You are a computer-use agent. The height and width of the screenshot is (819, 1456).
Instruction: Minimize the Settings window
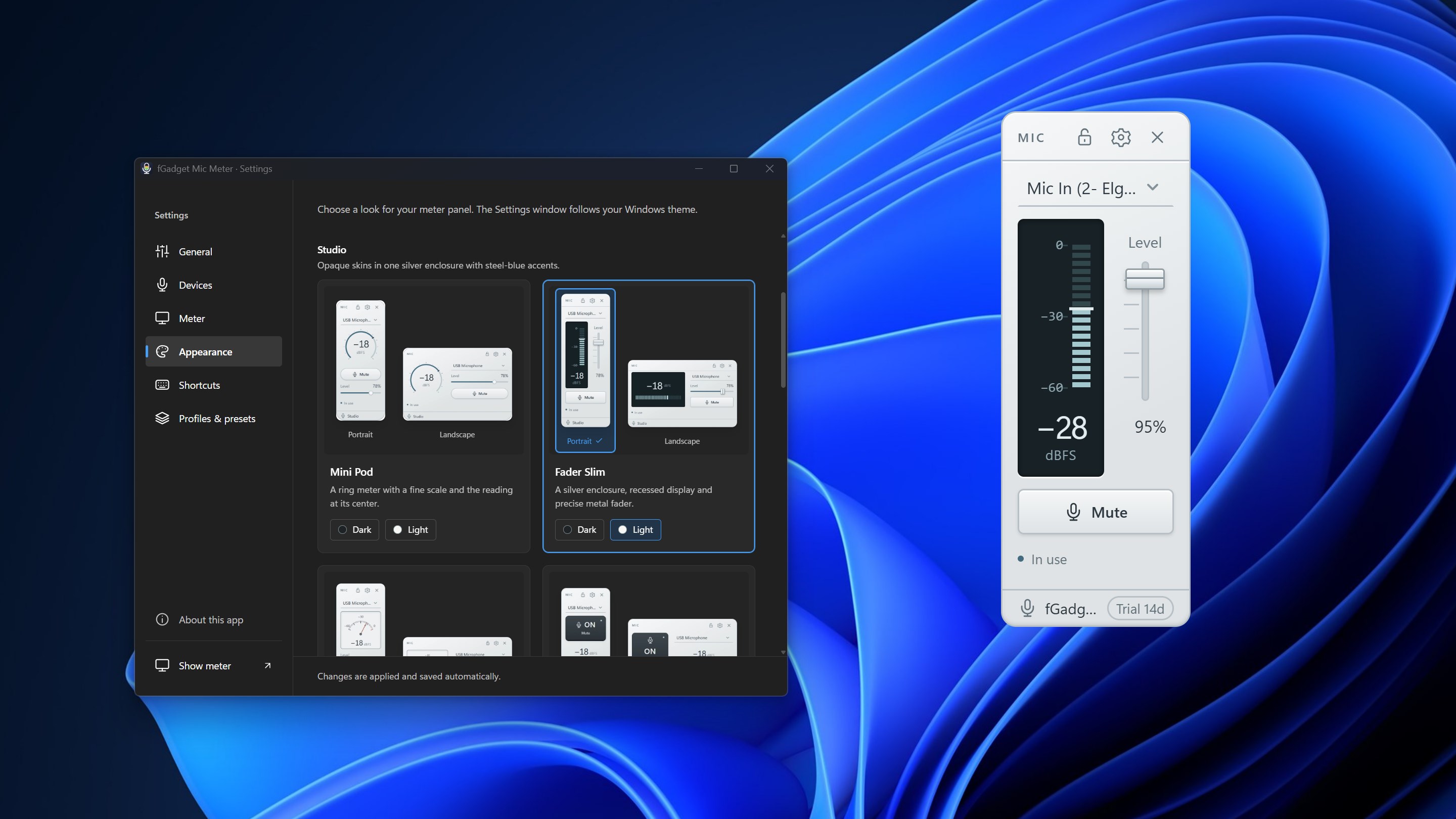click(x=699, y=168)
